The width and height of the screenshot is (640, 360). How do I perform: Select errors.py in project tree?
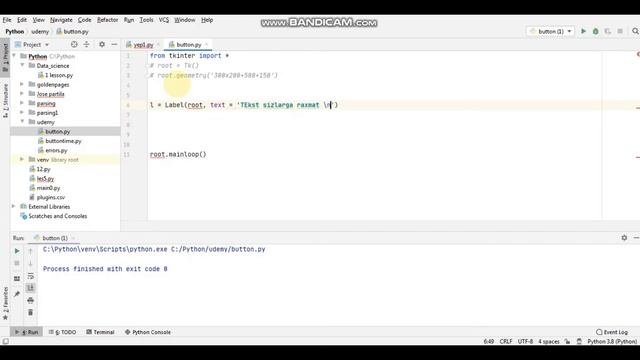(x=56, y=150)
